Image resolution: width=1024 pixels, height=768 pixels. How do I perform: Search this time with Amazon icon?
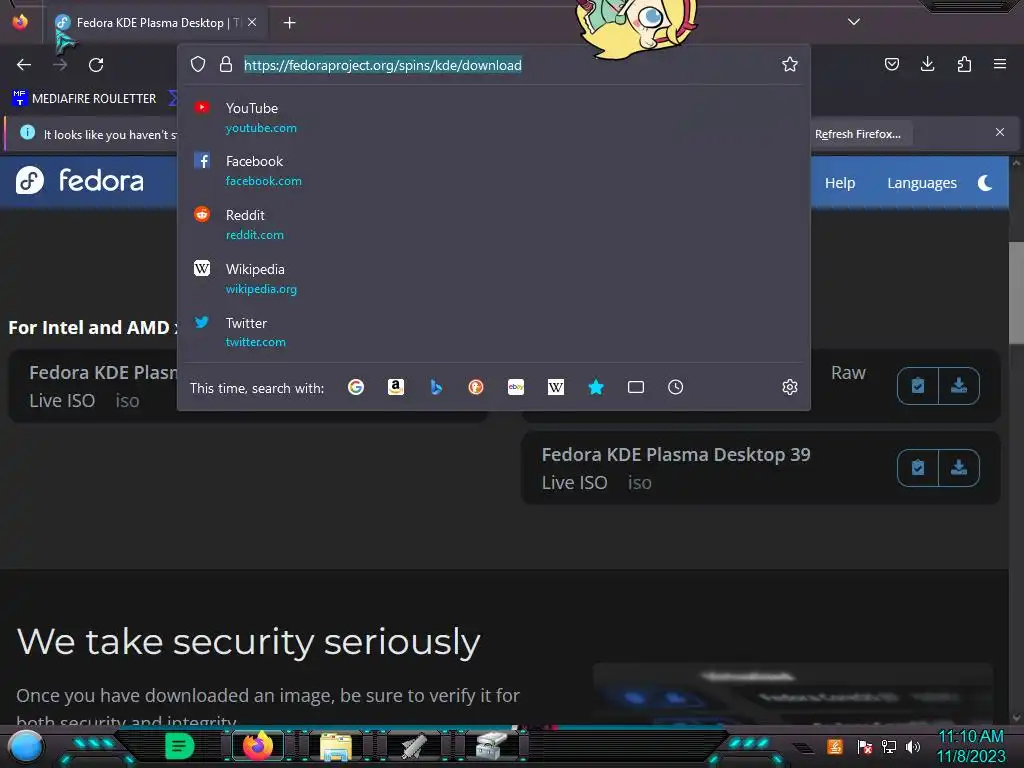tap(396, 387)
